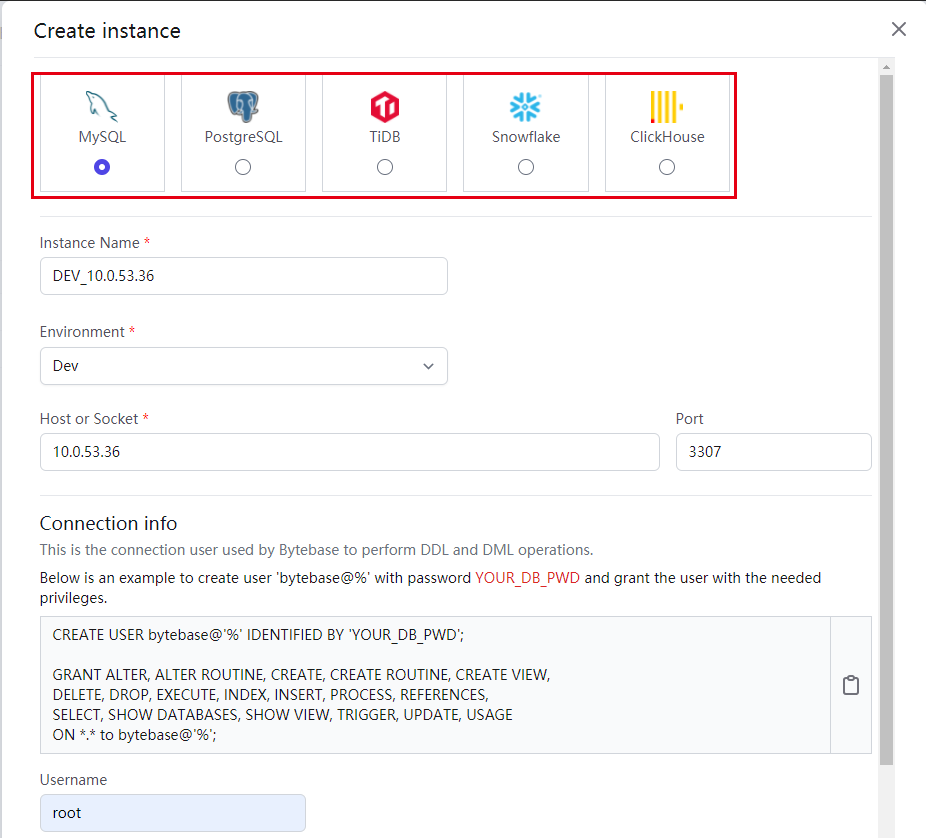
Task: Select the MySQL radio button
Action: pos(102,167)
